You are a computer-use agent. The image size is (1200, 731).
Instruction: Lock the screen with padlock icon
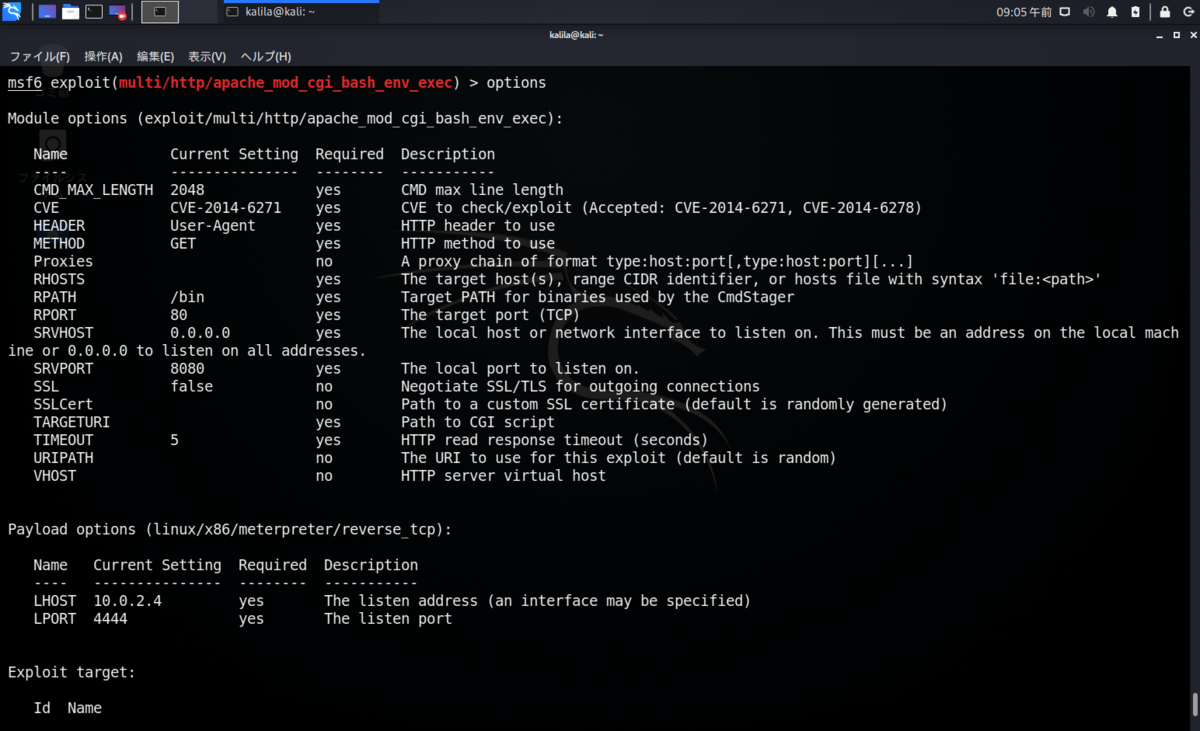click(x=1164, y=12)
